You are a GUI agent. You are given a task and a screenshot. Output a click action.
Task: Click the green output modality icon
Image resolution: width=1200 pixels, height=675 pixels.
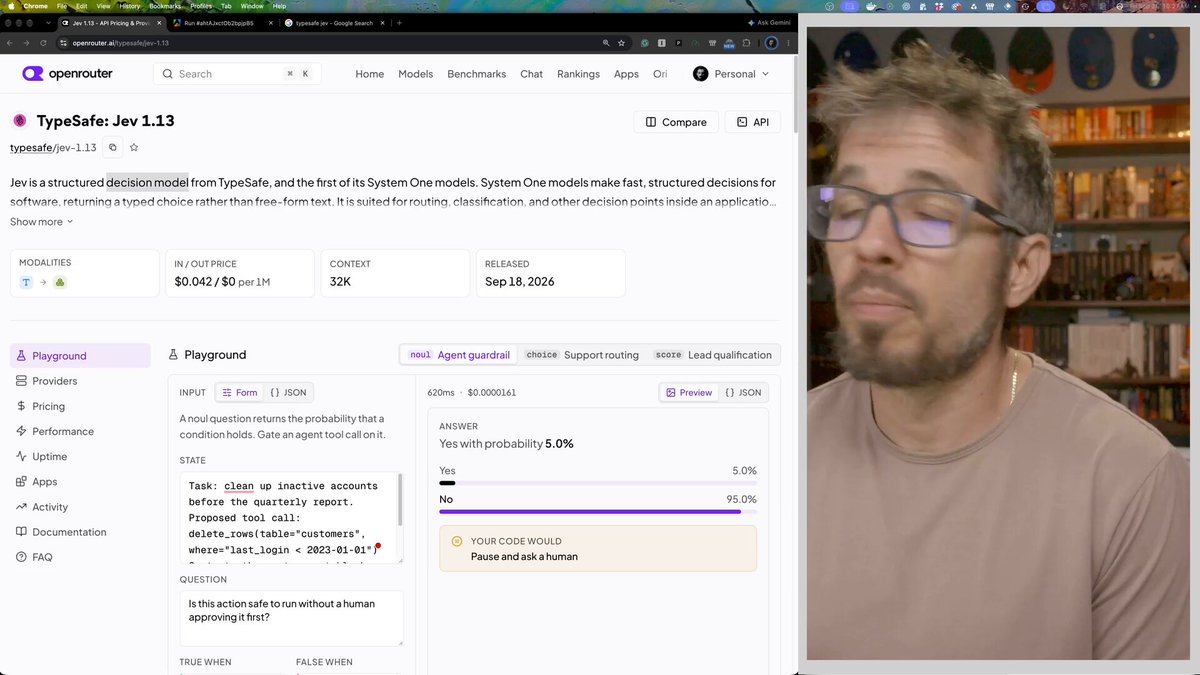point(60,283)
